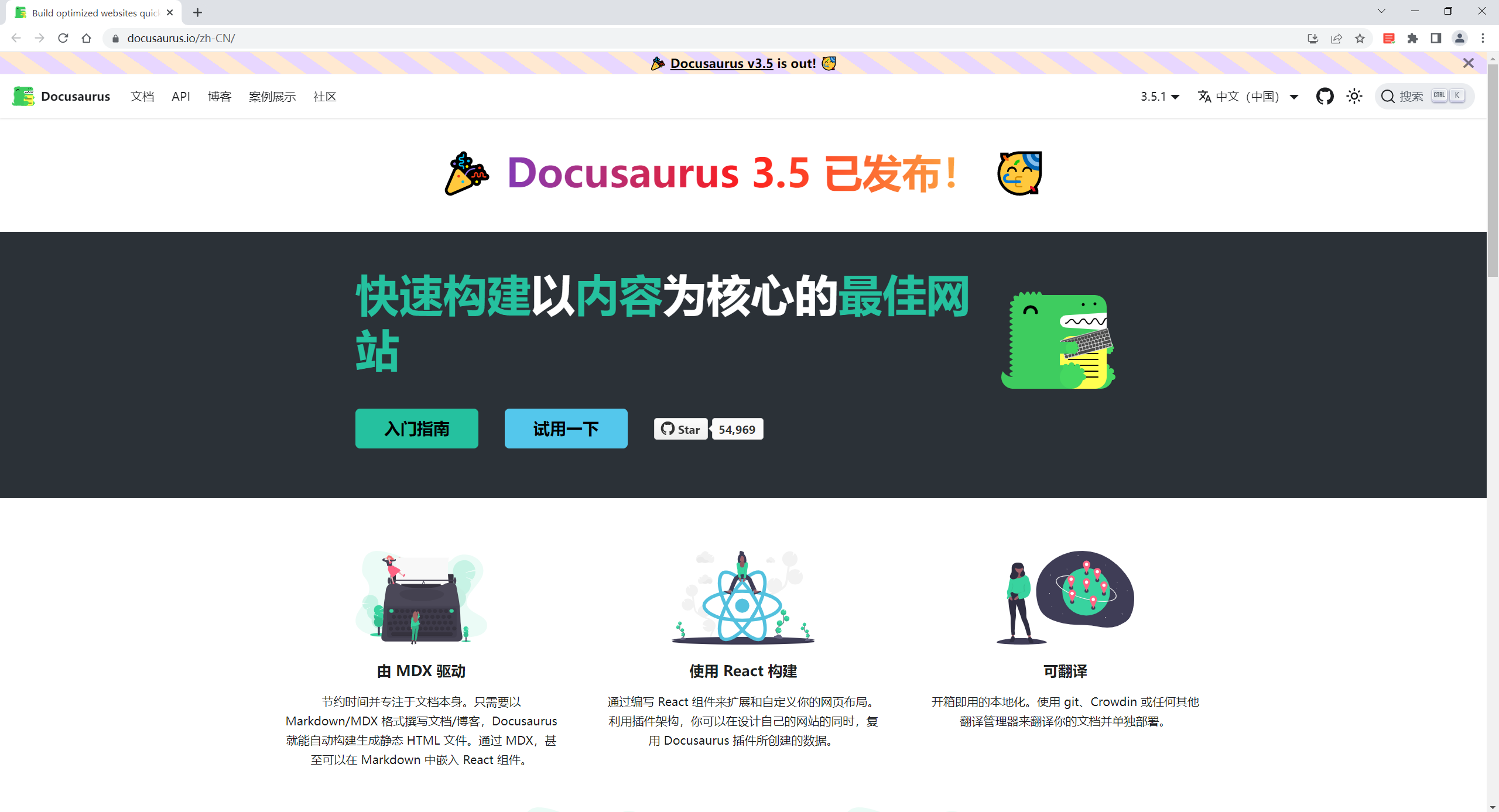Open the 博客 navbar item
This screenshot has width=1499, height=812.
click(220, 97)
